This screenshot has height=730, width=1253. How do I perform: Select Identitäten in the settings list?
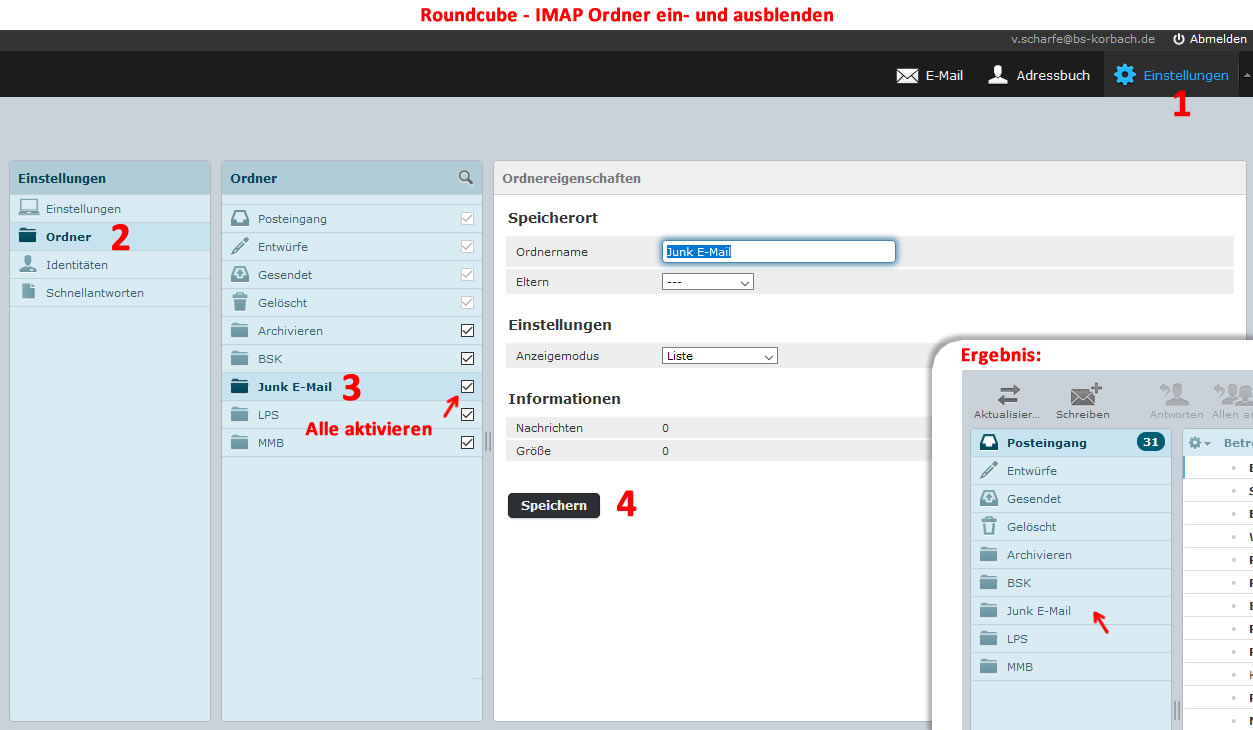click(x=110, y=265)
